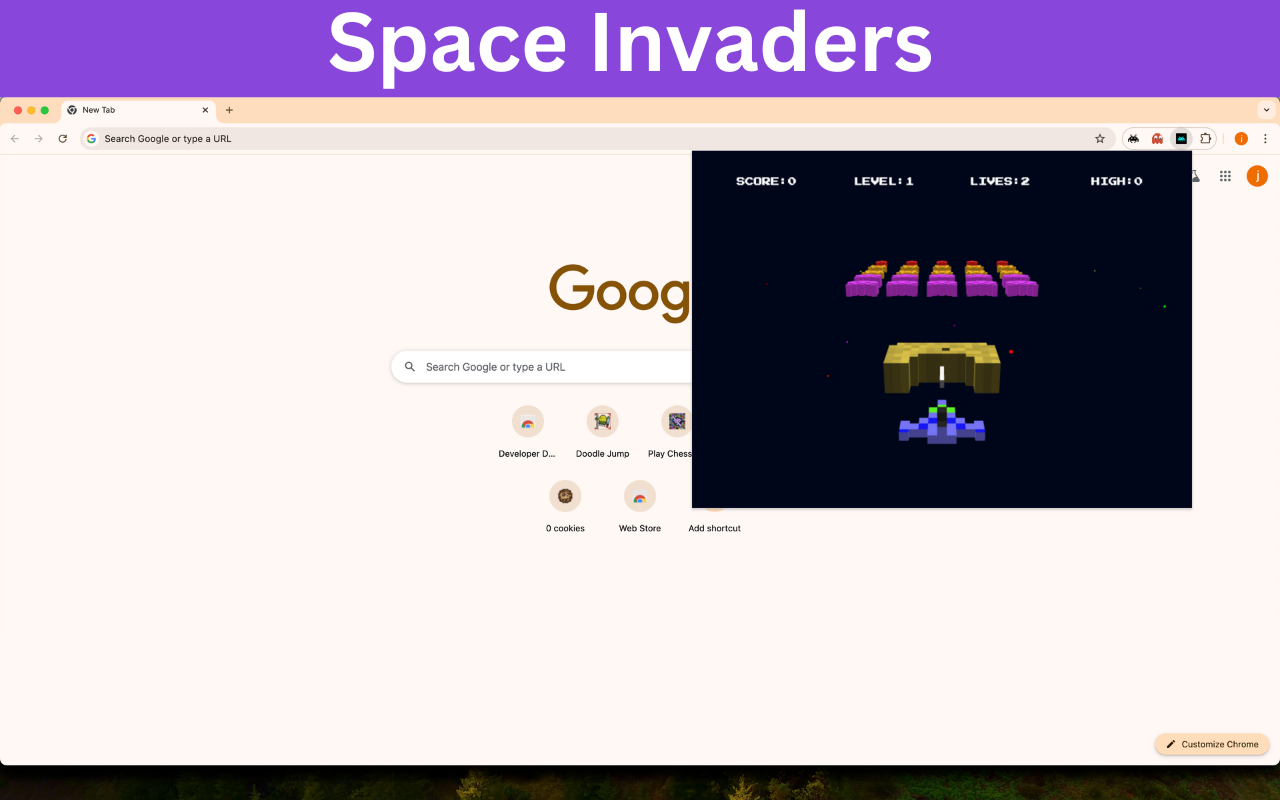The width and height of the screenshot is (1280, 800).
Task: Open the Google apps grid launcher
Action: tap(1225, 176)
